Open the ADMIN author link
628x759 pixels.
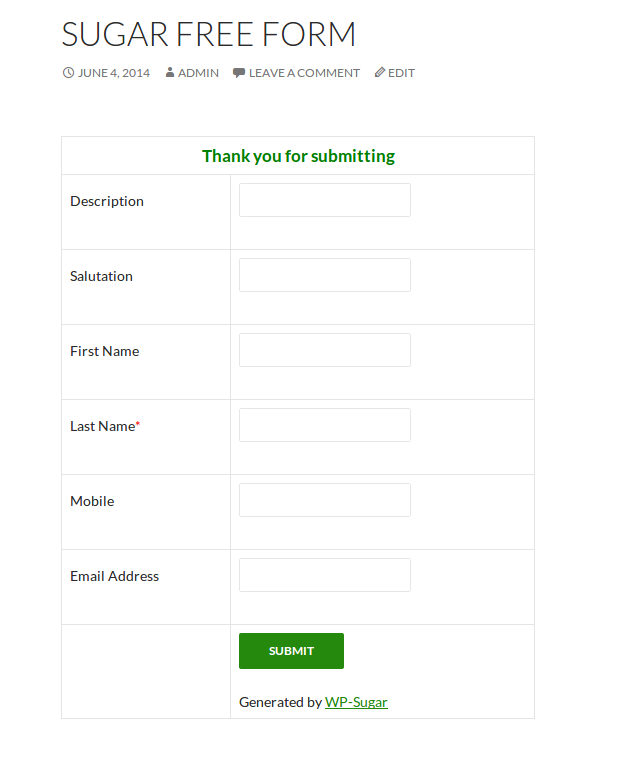click(198, 73)
